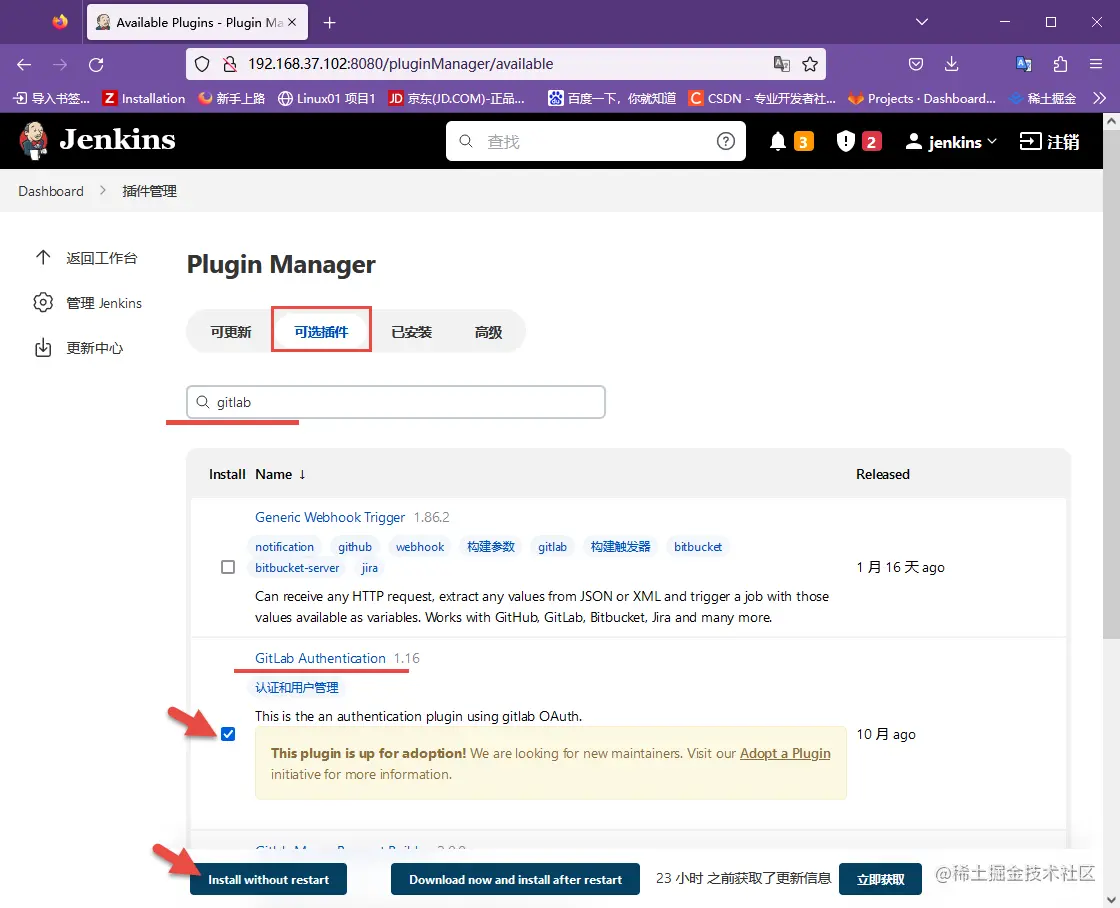Open the extensions puzzle icon
Image resolution: width=1120 pixels, height=908 pixels.
1060,64
